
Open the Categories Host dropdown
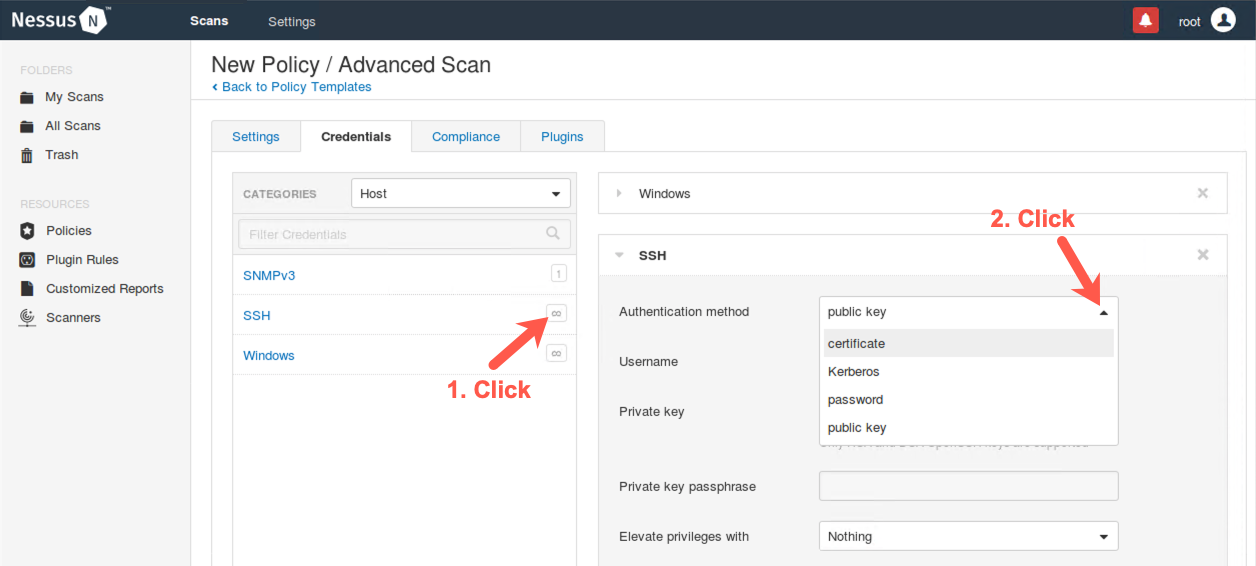[x=461, y=193]
